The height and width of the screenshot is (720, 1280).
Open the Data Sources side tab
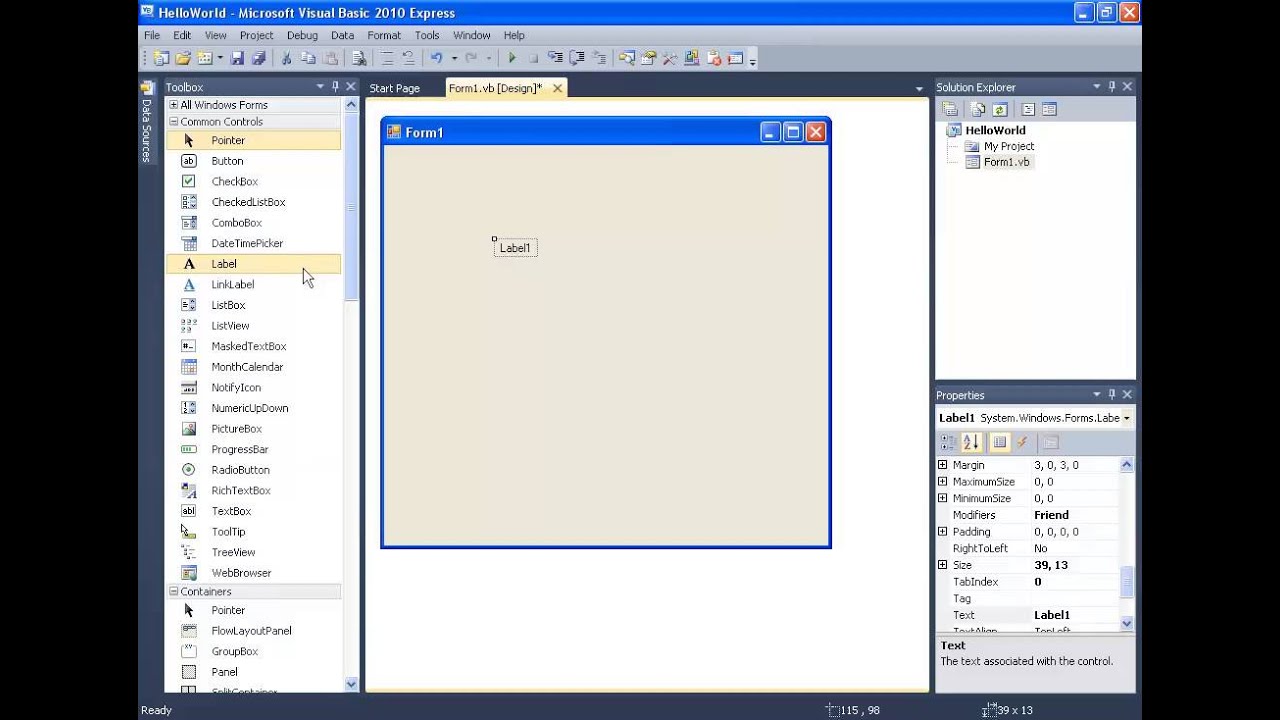tap(147, 123)
